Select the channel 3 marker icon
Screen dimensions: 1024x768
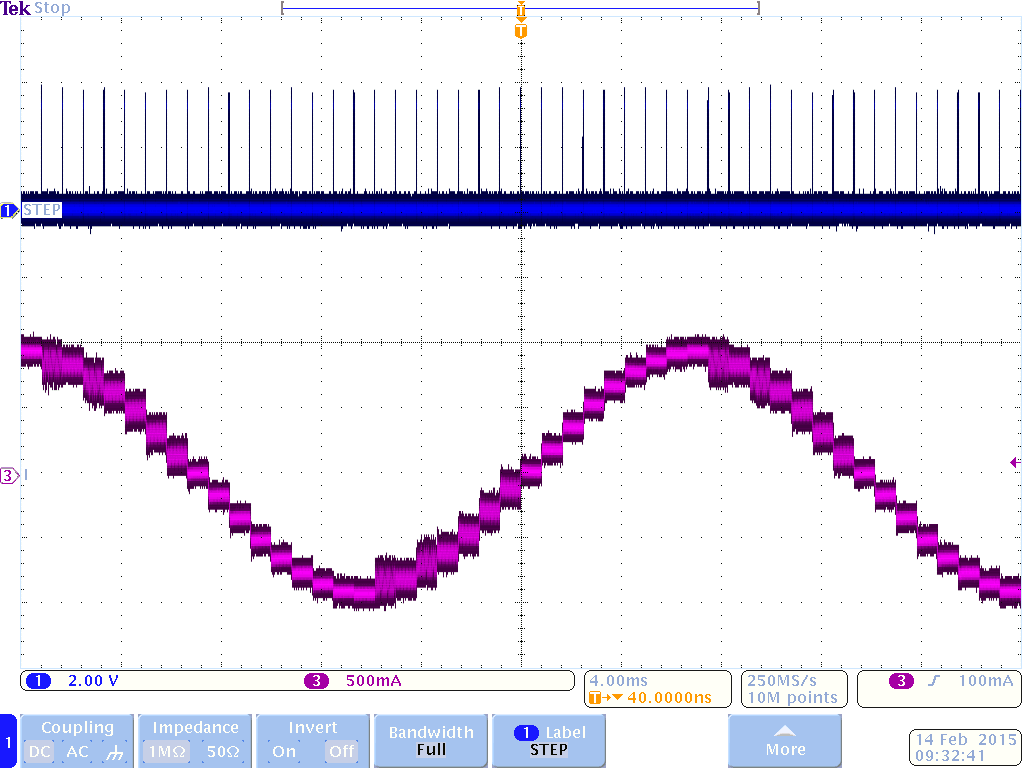tap(7, 475)
